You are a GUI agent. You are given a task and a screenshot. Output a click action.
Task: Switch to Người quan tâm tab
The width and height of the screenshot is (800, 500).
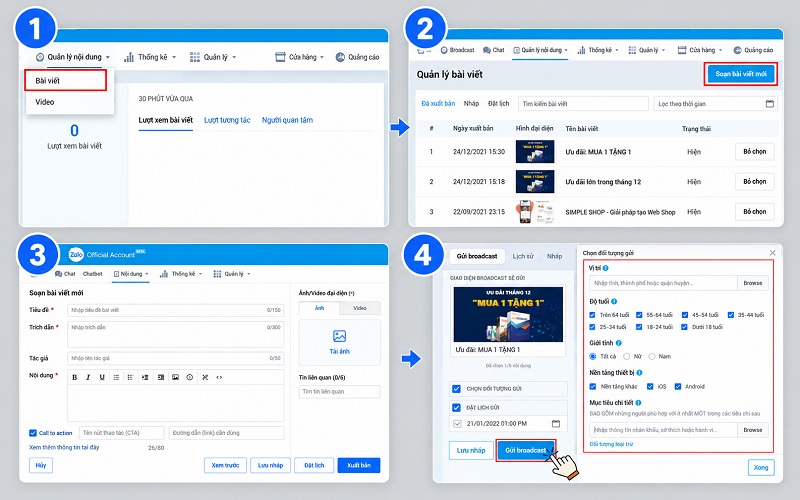click(287, 120)
